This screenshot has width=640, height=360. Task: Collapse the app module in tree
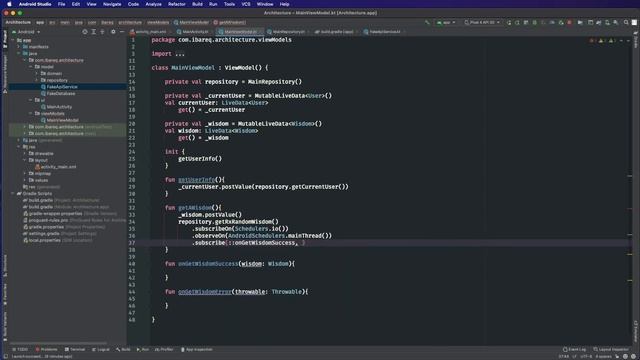pos(13,40)
